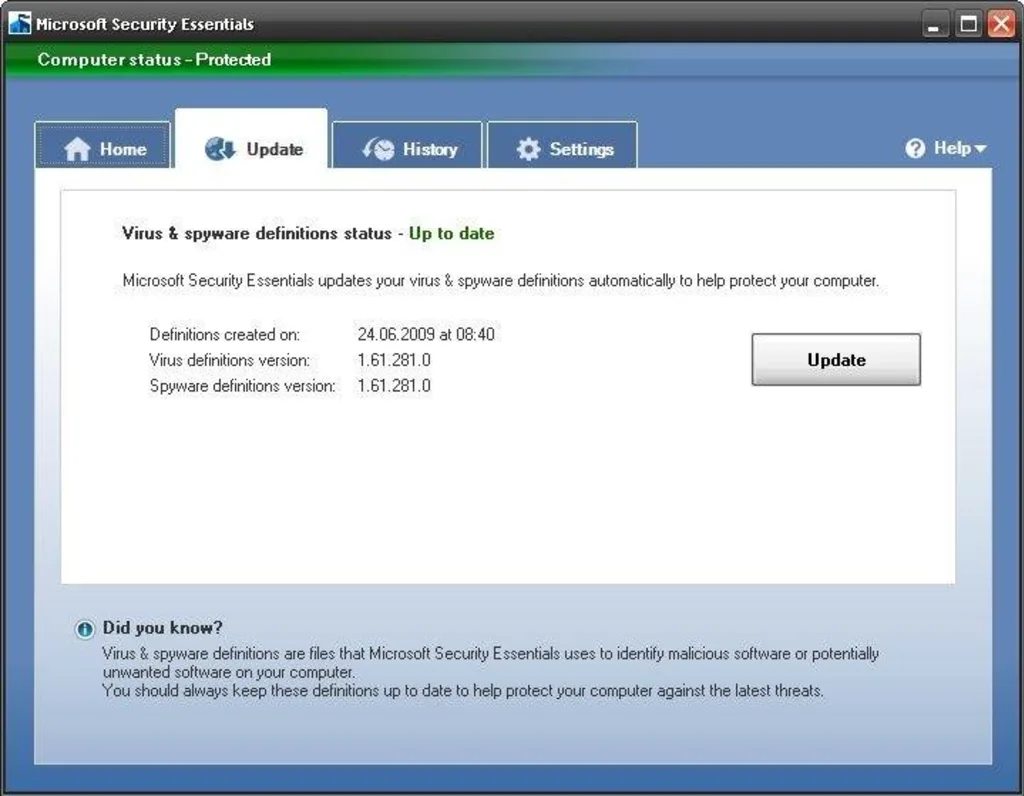Click the large Update button

click(836, 360)
